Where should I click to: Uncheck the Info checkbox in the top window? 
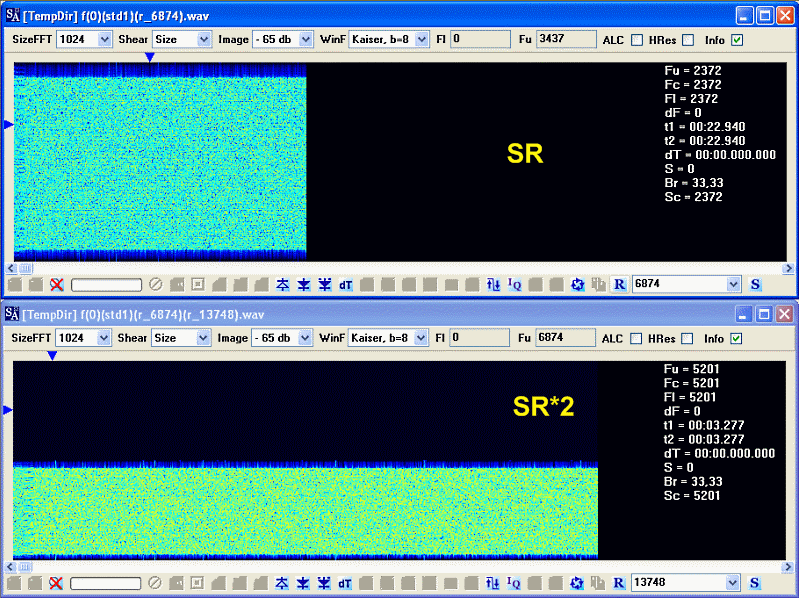tap(737, 40)
